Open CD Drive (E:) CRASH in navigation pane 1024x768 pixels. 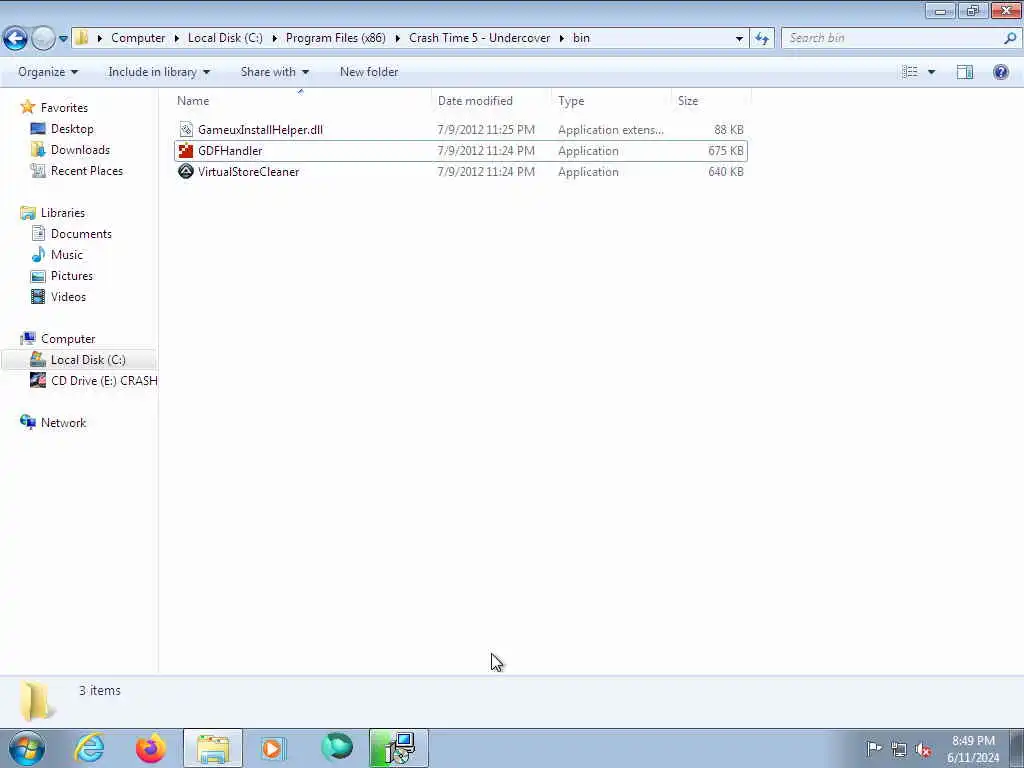104,381
